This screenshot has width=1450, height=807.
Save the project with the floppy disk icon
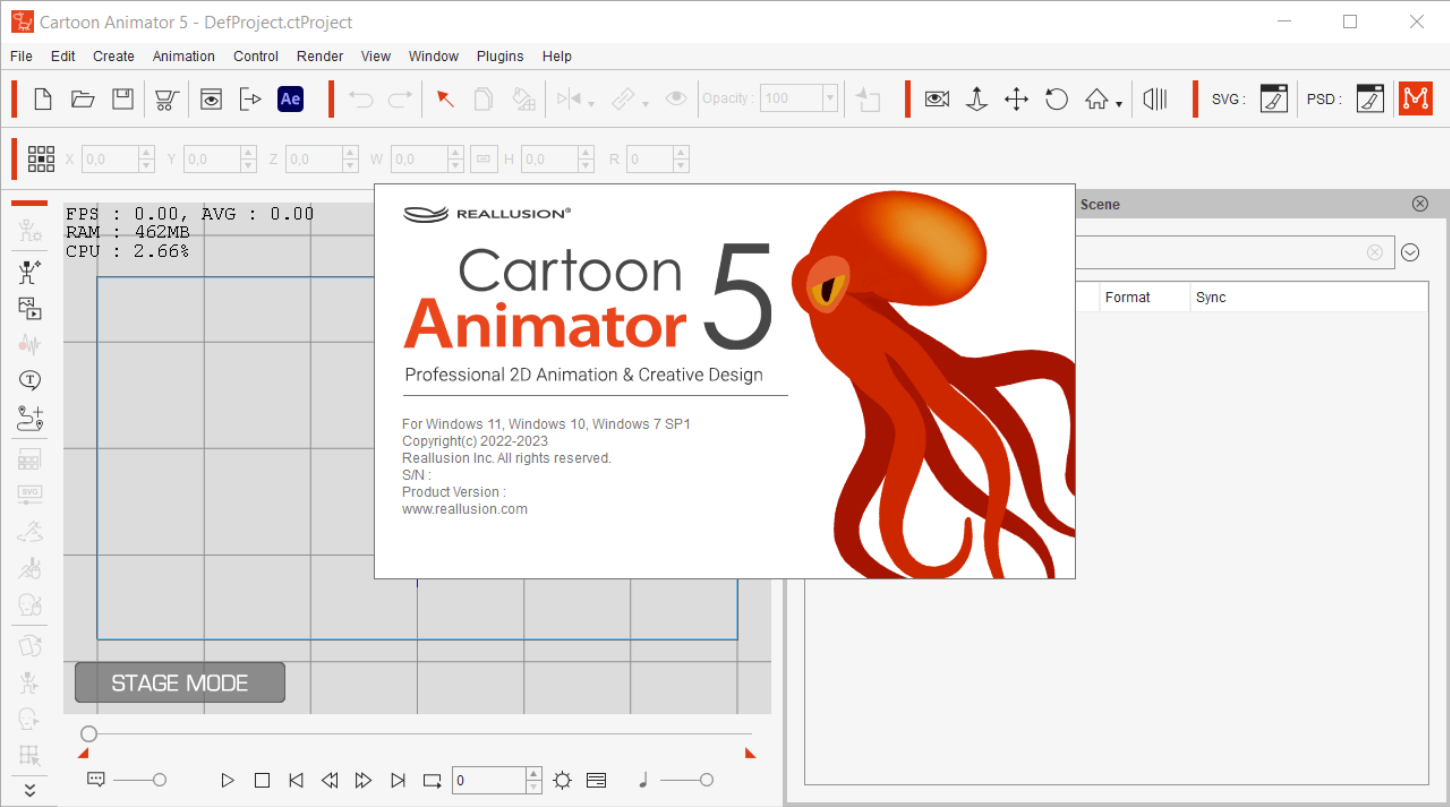tap(122, 99)
